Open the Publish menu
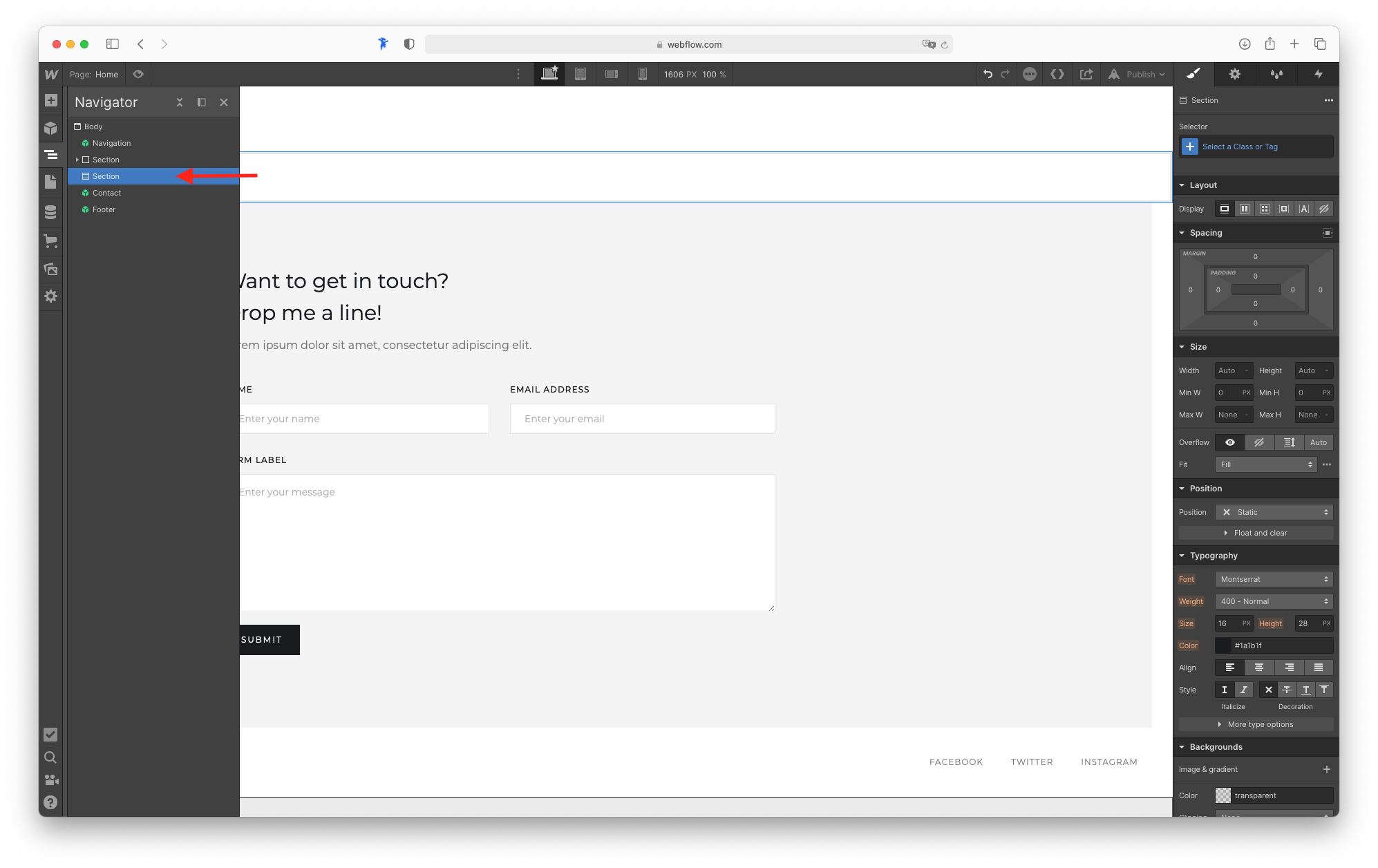The image size is (1378, 868). pos(1139,74)
